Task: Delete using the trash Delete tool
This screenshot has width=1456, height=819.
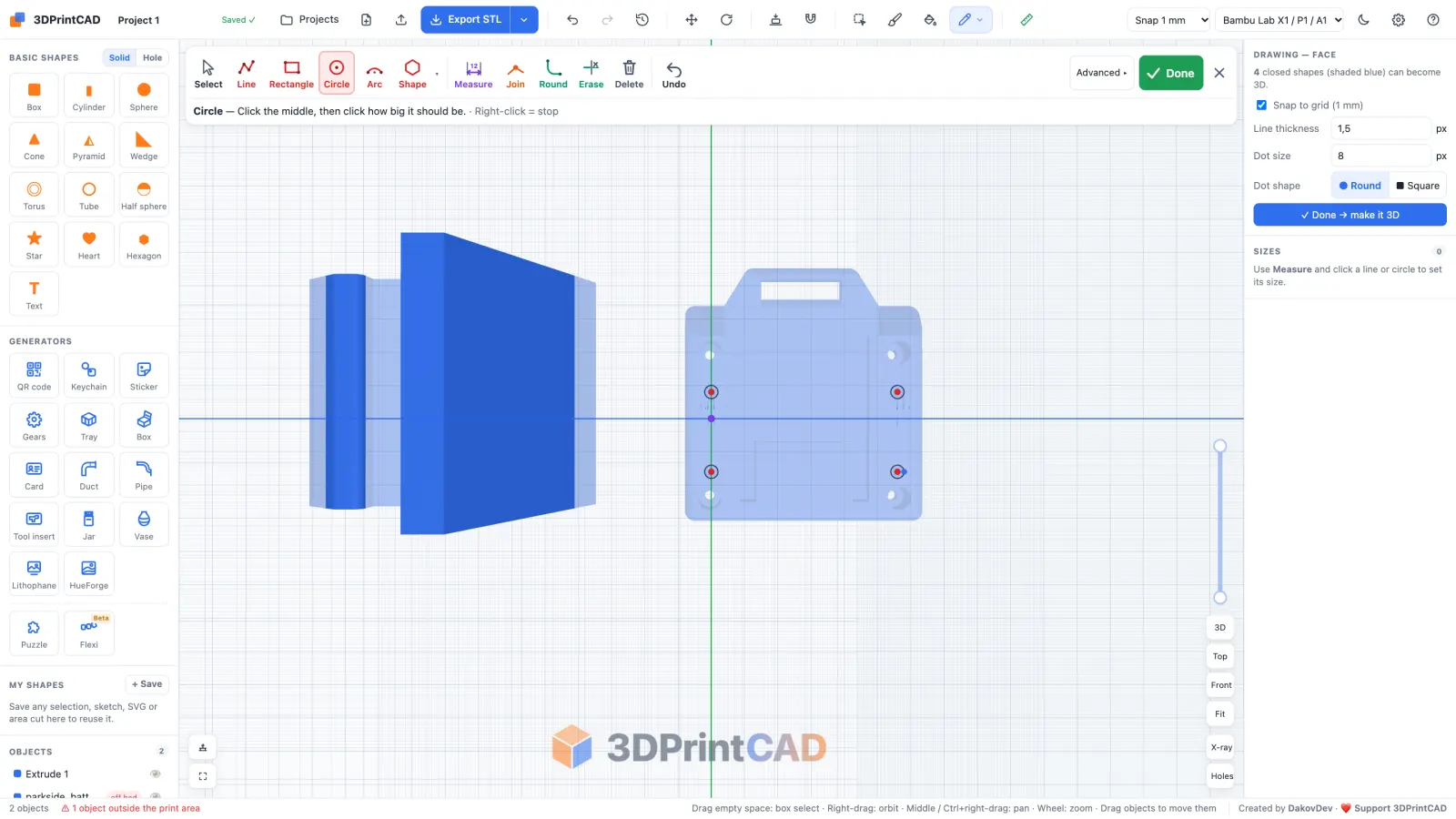Action: click(629, 74)
